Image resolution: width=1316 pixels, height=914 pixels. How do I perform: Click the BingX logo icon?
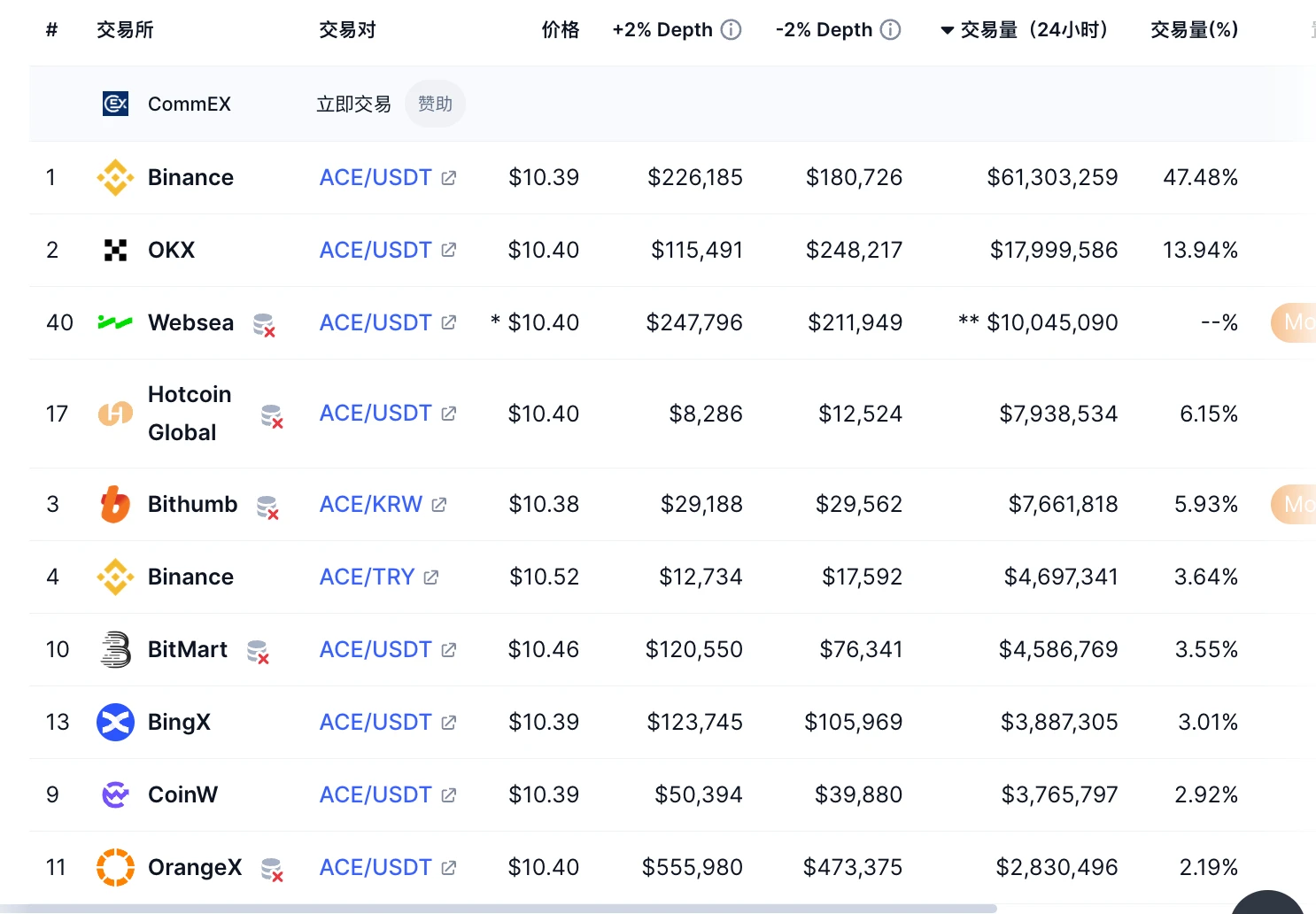point(114,722)
